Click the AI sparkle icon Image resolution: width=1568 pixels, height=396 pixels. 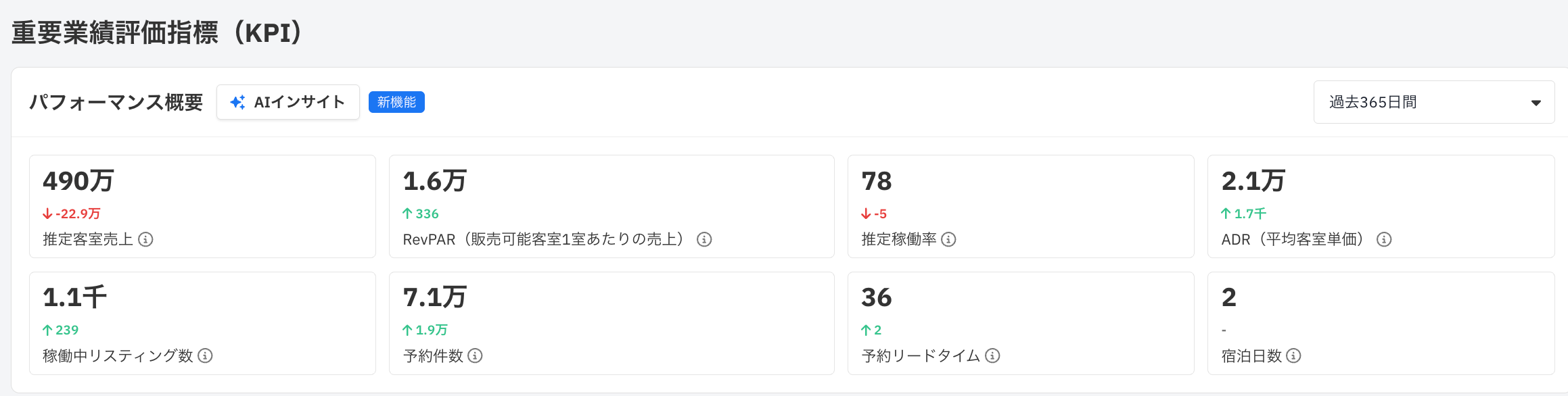(237, 102)
